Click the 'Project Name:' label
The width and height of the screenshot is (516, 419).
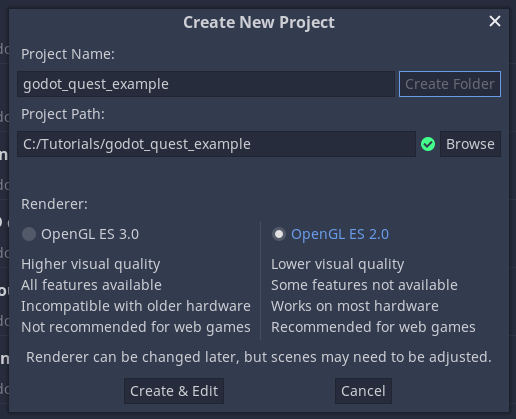tap(68, 54)
